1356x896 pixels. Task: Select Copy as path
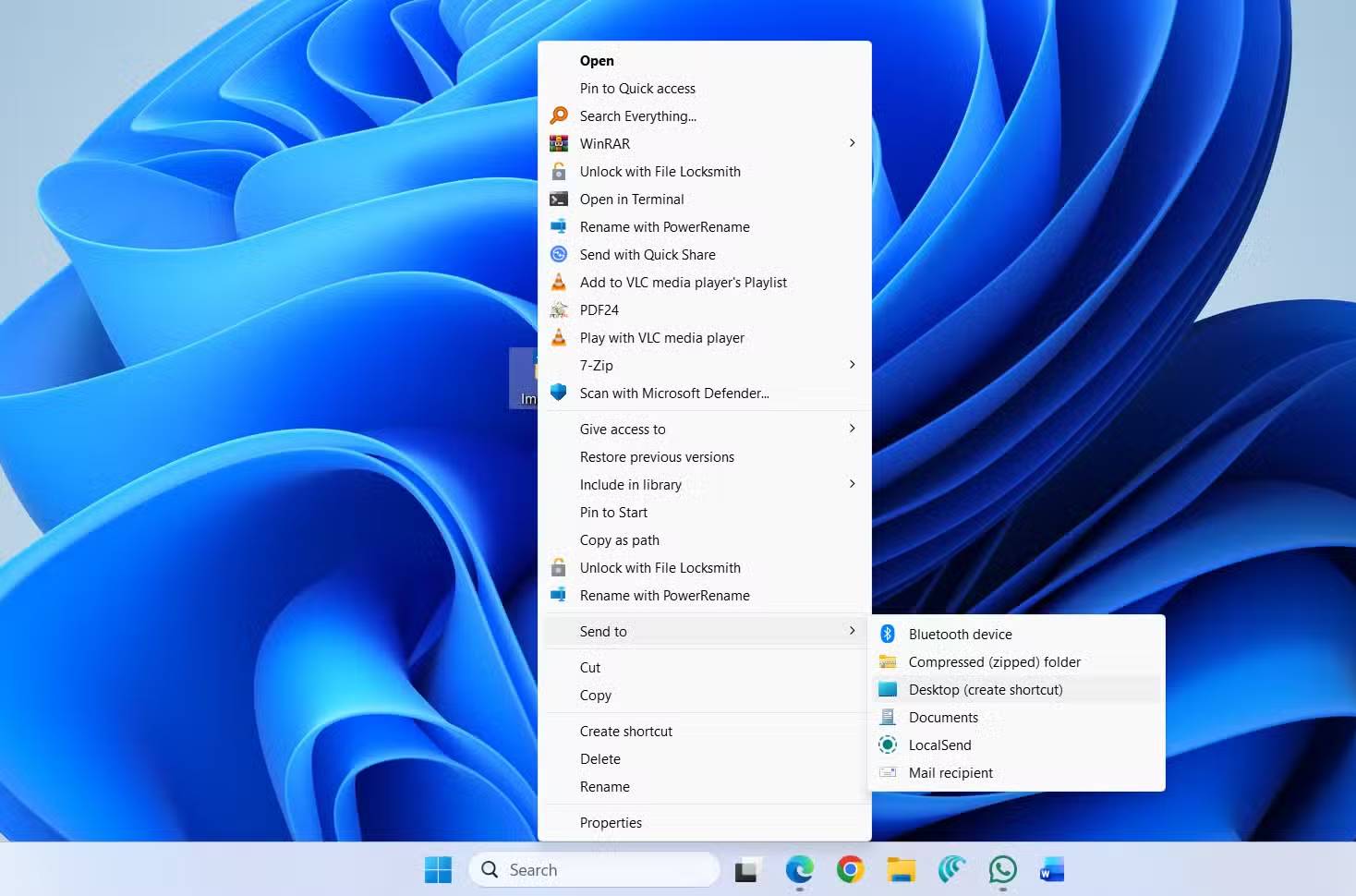click(x=619, y=539)
